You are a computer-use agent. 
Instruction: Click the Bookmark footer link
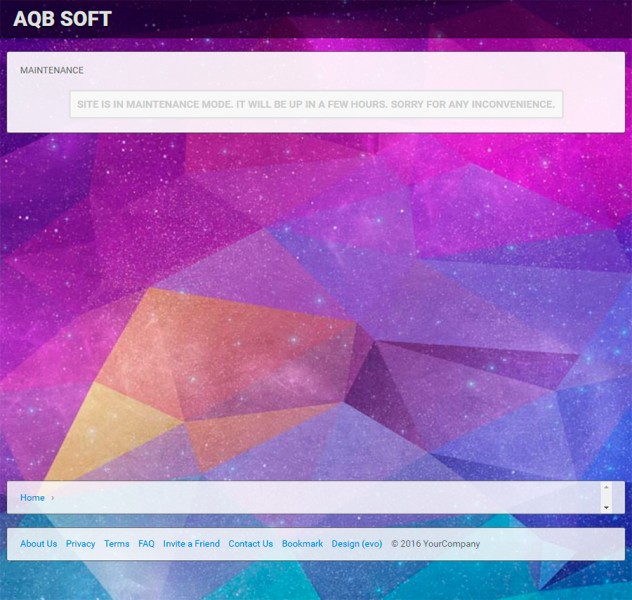click(x=302, y=544)
